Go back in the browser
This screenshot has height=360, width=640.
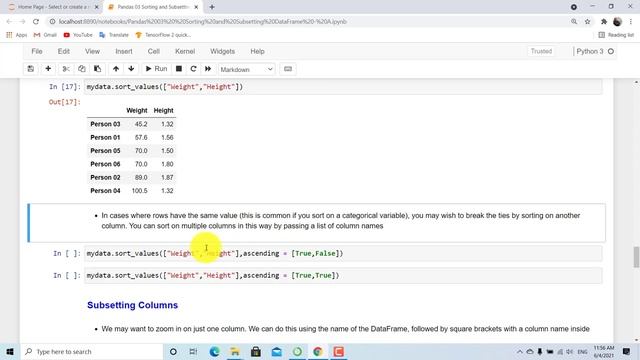(x=9, y=22)
